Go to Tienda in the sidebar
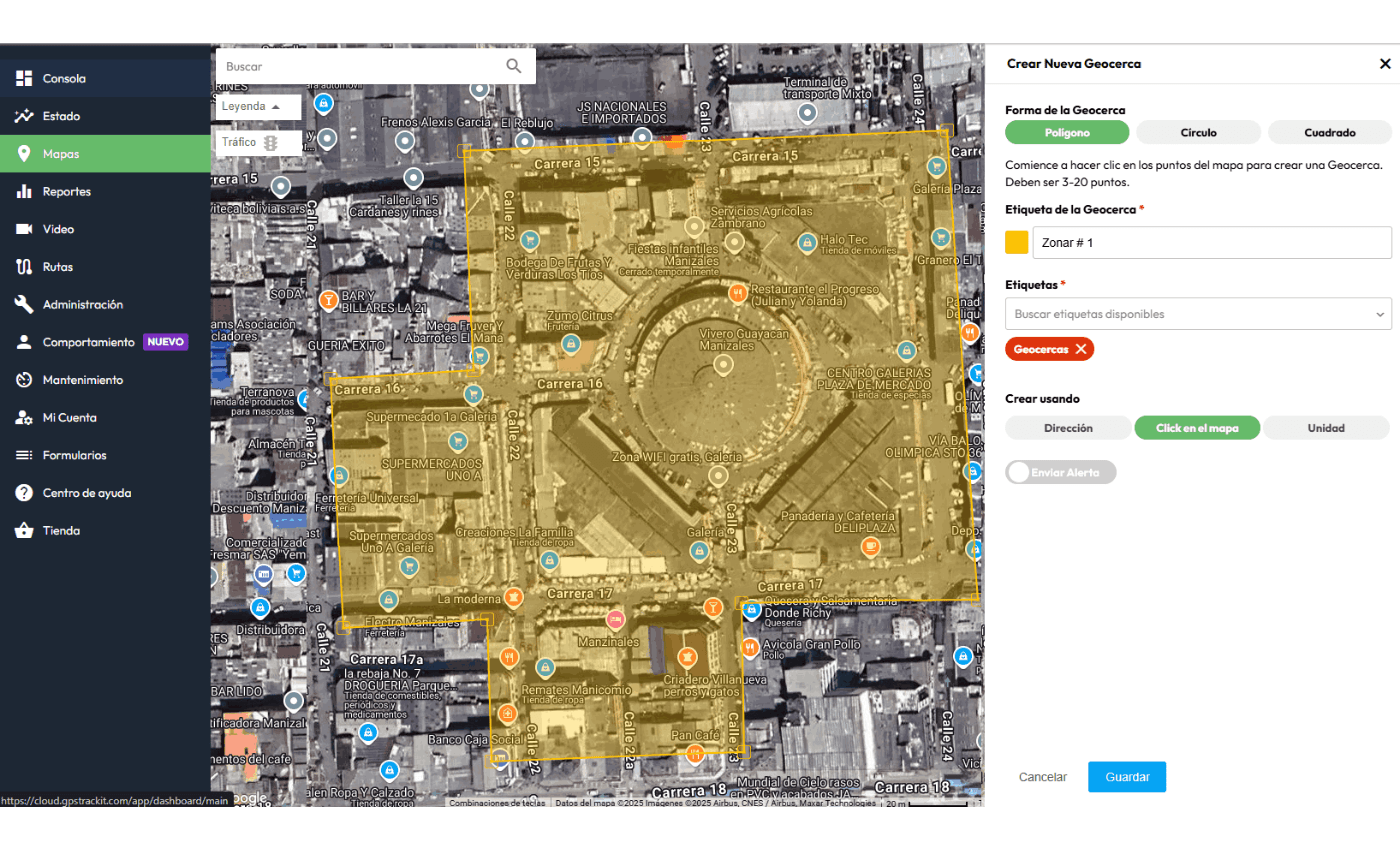The image size is (1400, 850). click(x=105, y=530)
